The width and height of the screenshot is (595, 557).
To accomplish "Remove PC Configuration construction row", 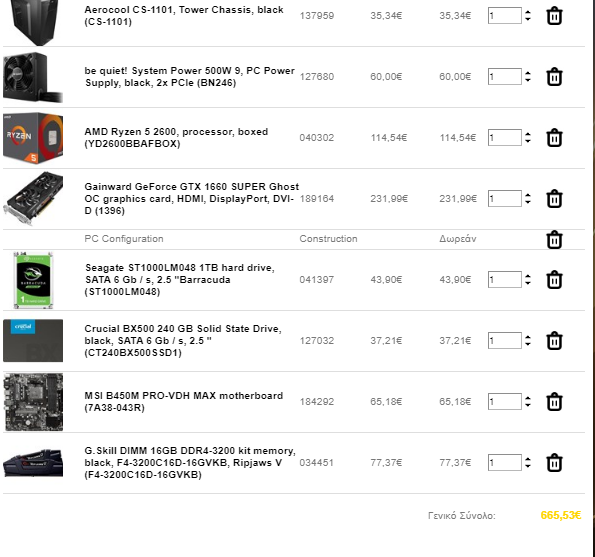I will pos(554,239).
